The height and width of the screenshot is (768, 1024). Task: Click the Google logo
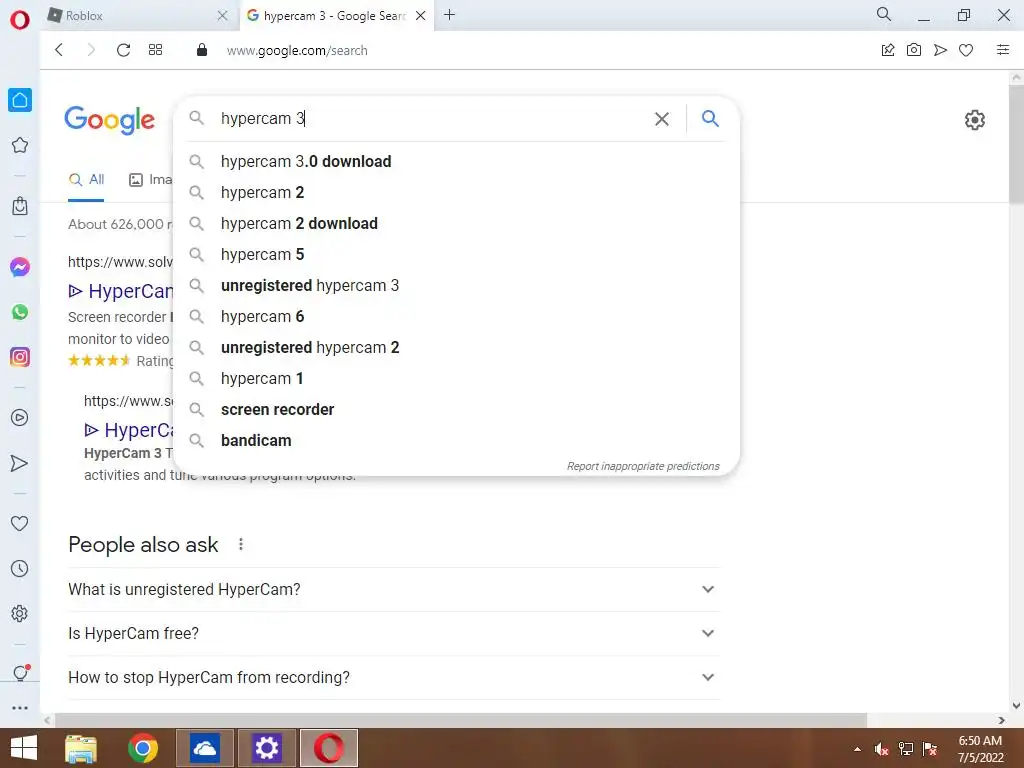[109, 120]
